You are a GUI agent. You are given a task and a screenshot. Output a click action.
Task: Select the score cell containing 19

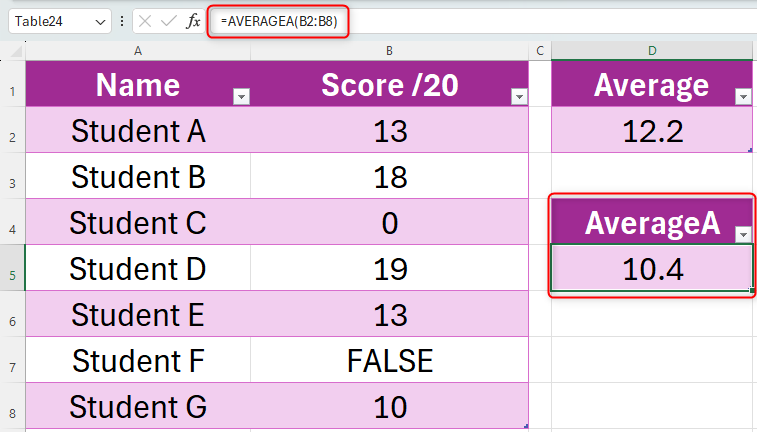(x=389, y=267)
